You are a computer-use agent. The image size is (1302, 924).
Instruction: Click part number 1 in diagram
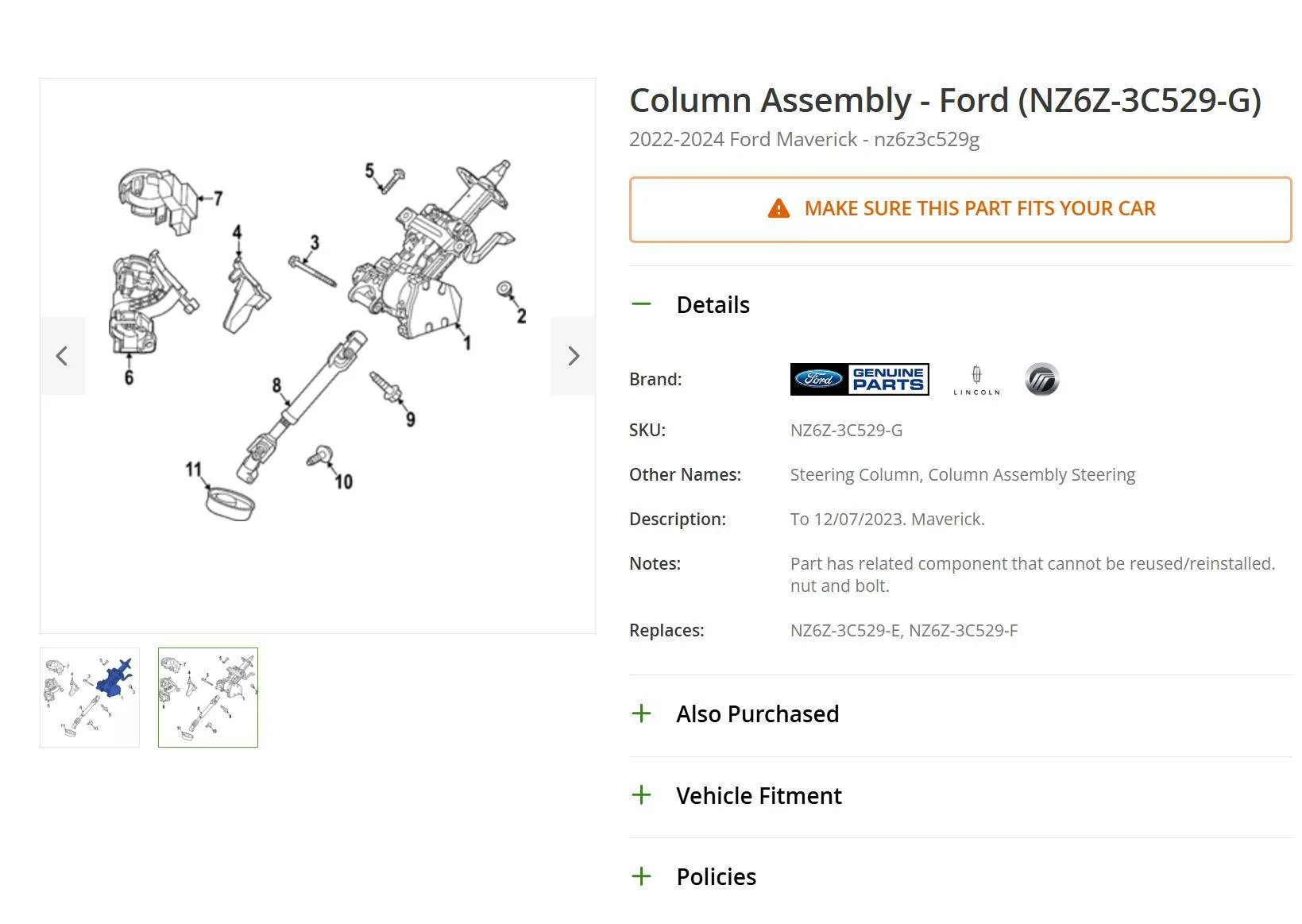[467, 343]
